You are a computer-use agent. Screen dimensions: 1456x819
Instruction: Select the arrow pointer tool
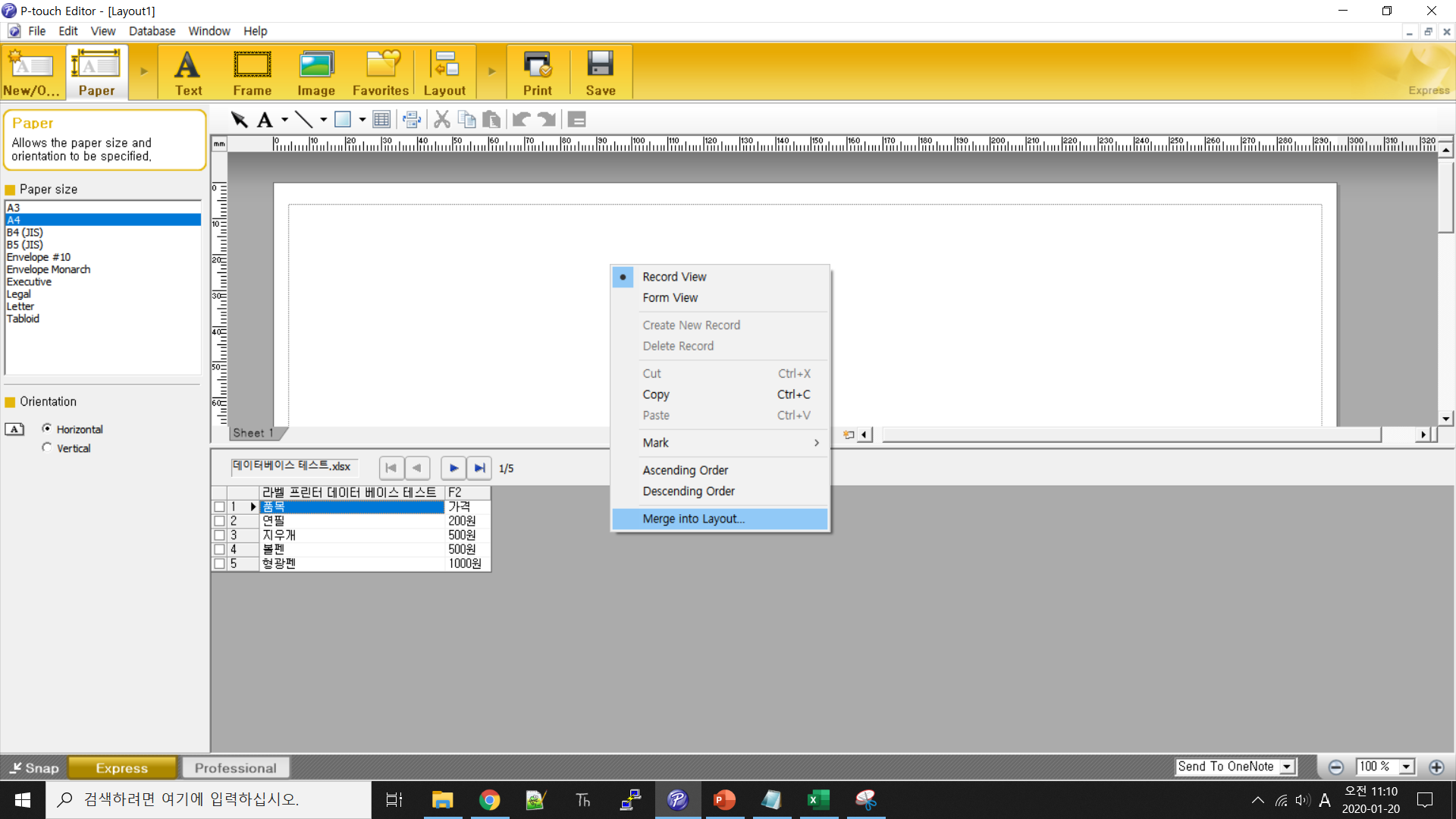coord(239,120)
